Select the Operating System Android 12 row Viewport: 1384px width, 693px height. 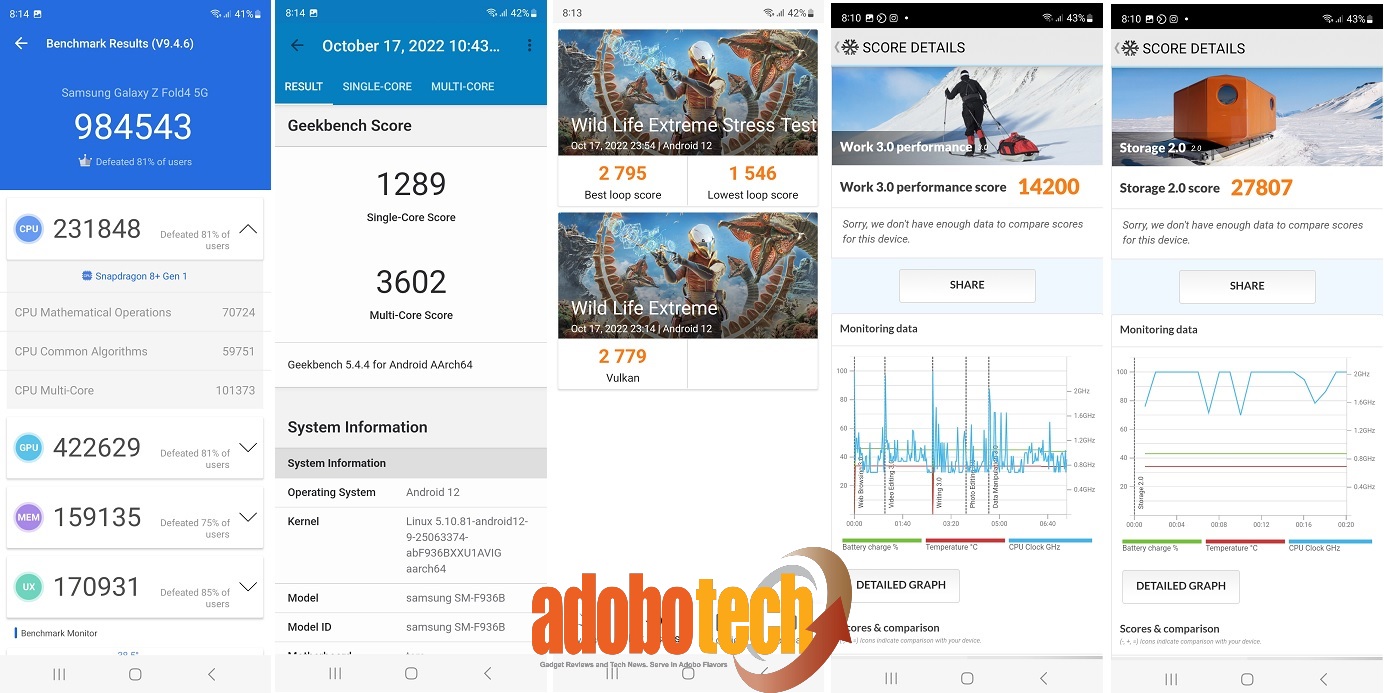pyautogui.click(x=411, y=492)
